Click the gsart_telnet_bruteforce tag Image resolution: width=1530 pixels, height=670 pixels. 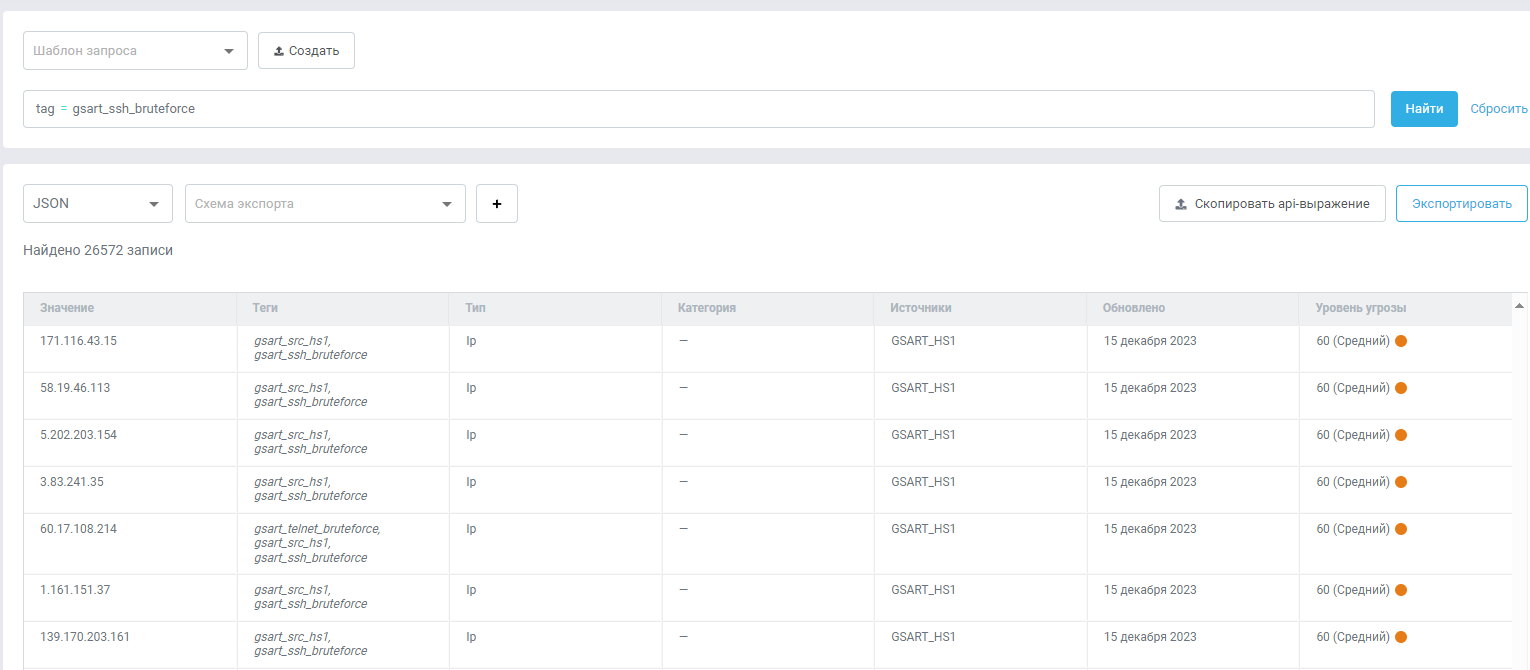pyautogui.click(x=317, y=529)
